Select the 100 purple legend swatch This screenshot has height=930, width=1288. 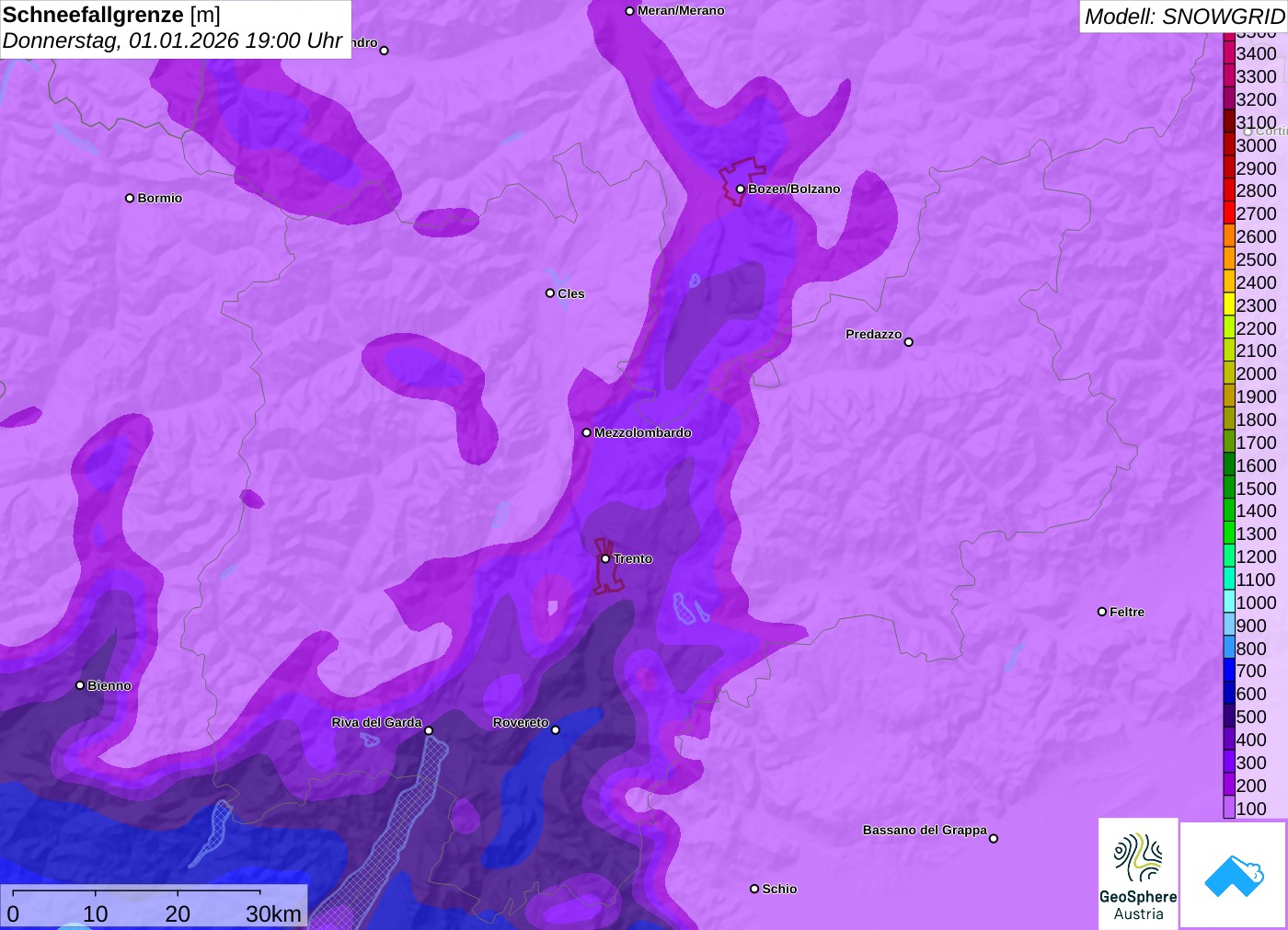(x=1229, y=808)
